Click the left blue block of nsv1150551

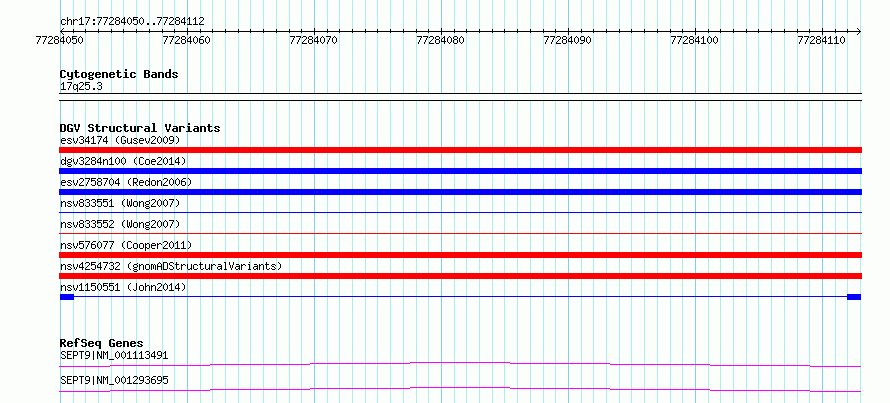coord(67,297)
